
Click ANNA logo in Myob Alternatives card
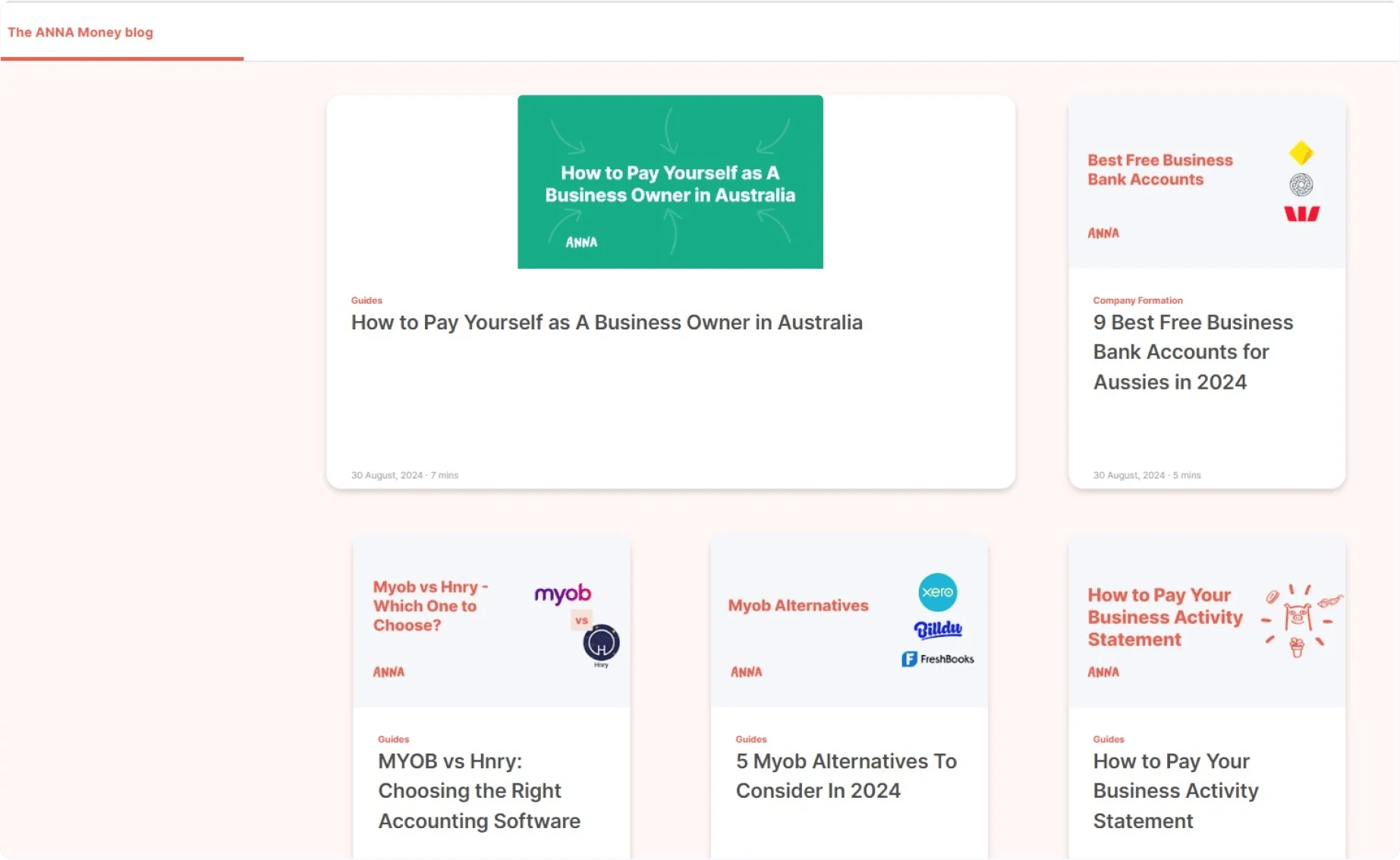[746, 672]
